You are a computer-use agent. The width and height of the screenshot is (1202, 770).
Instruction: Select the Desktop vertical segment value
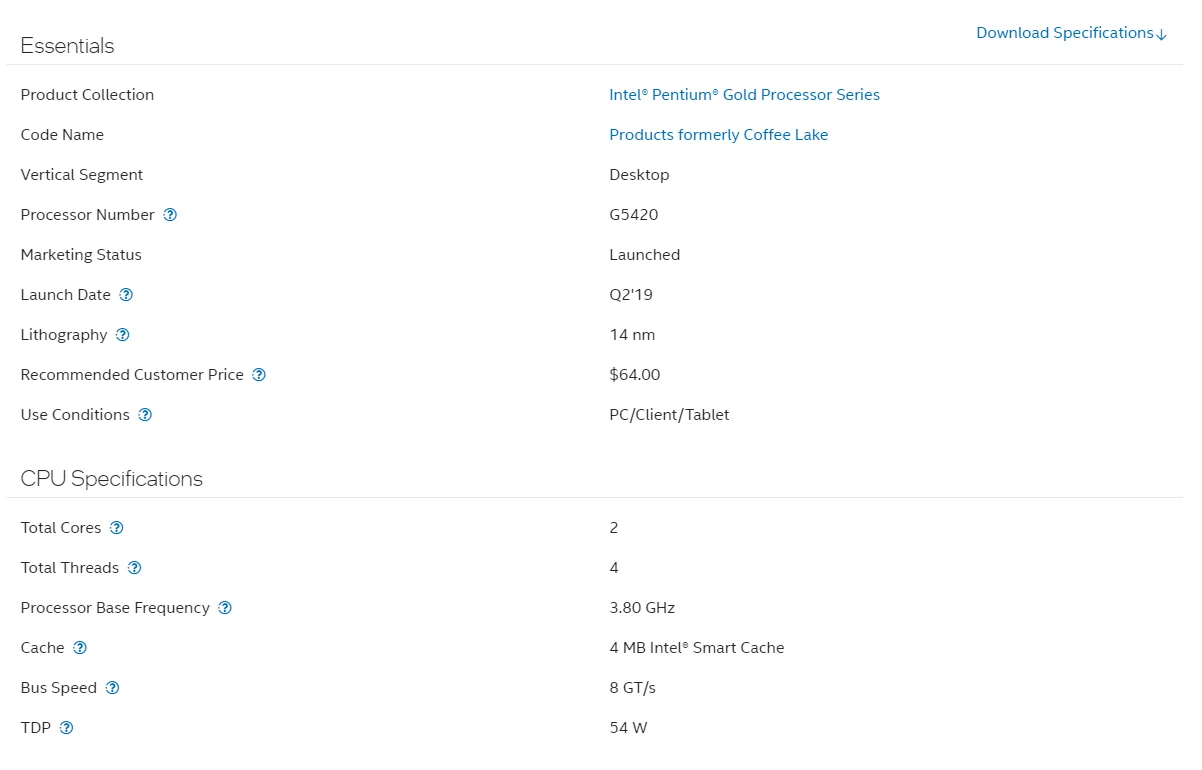(x=639, y=175)
